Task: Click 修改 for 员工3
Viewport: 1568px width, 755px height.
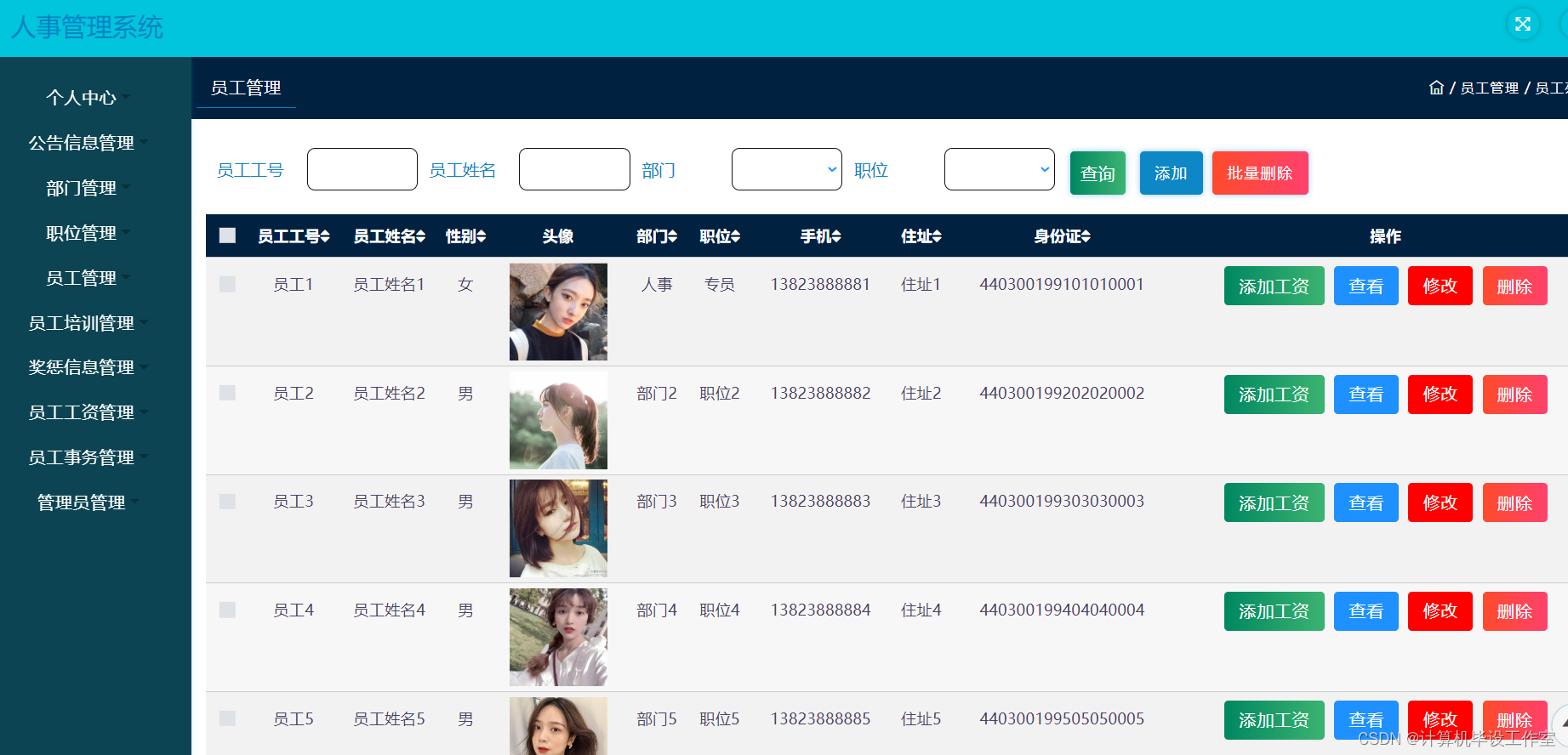Action: click(1440, 502)
